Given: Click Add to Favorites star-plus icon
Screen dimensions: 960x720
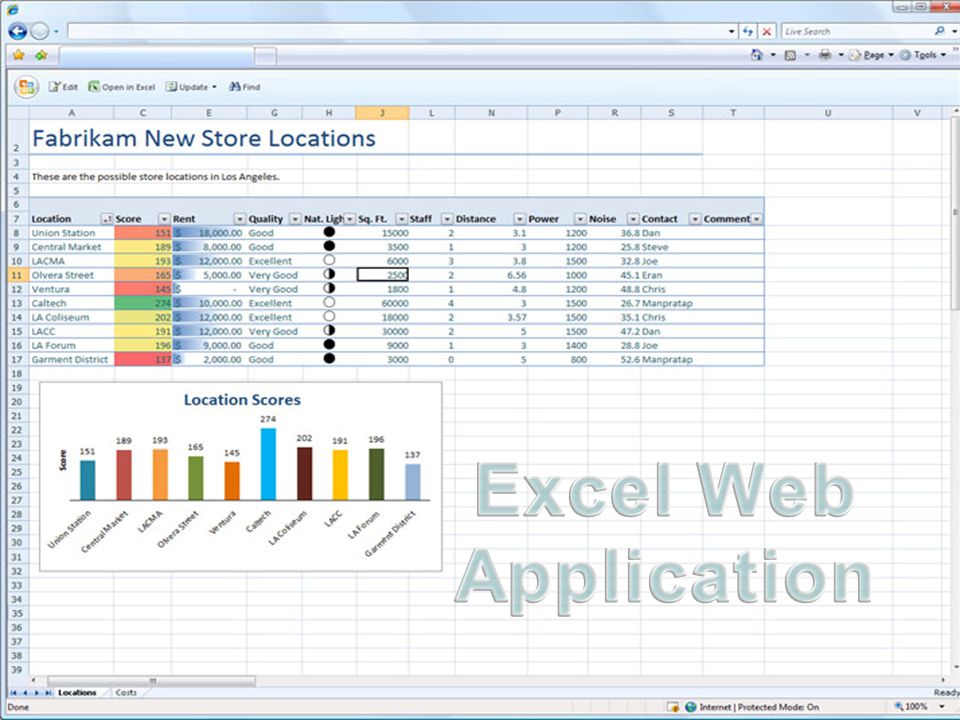Looking at the screenshot, I should tap(41, 55).
